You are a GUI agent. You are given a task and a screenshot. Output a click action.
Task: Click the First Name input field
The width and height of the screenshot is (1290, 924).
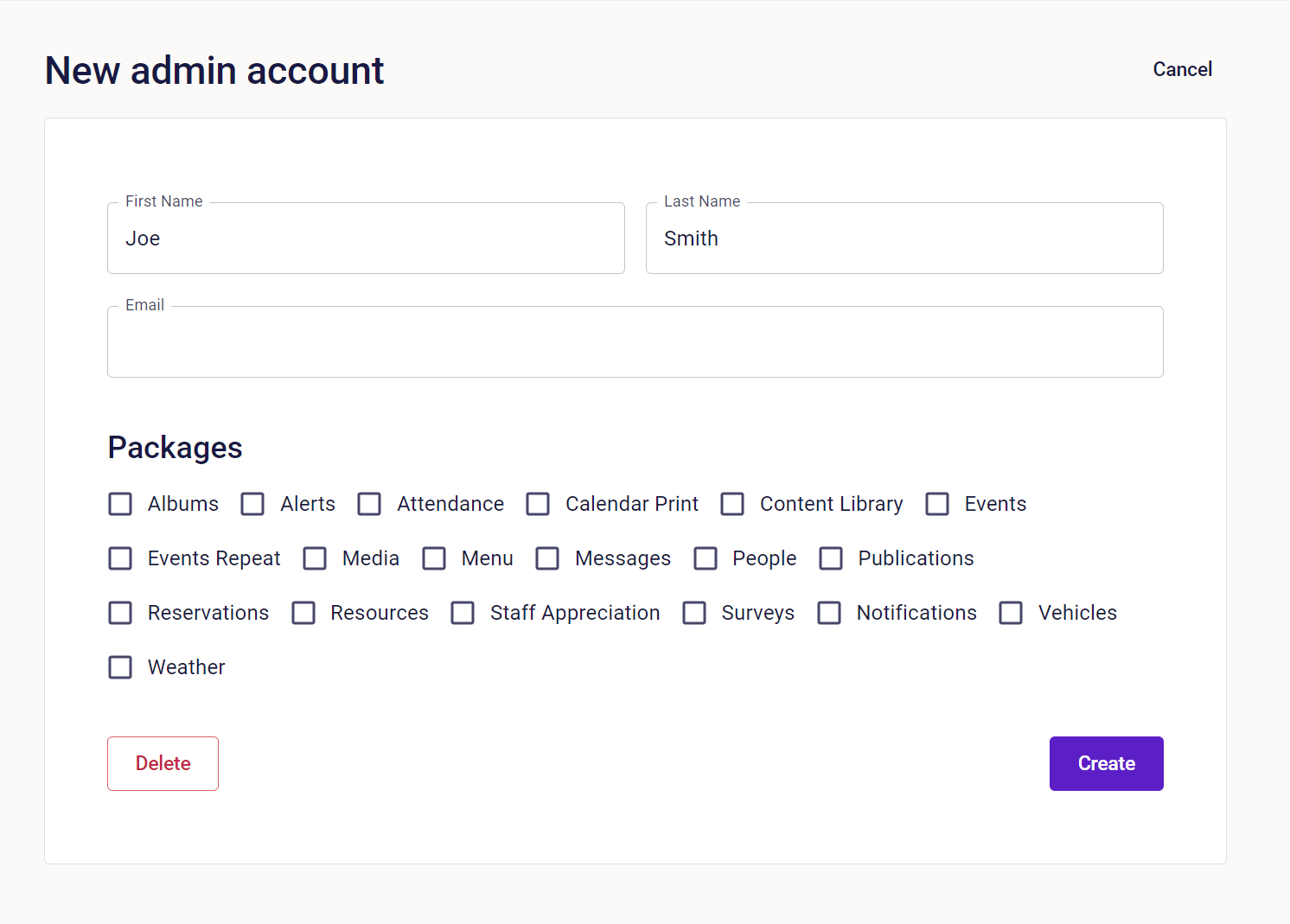pos(366,238)
